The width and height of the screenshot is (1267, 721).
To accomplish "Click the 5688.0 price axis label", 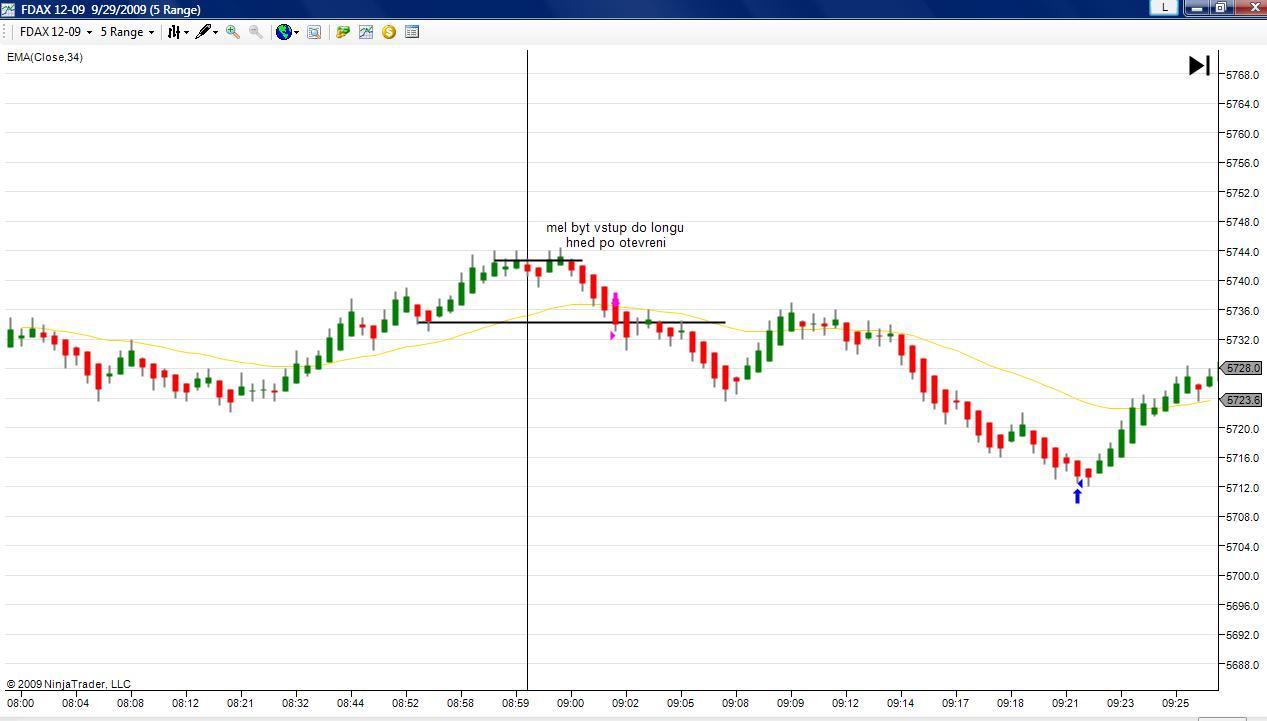I will click(x=1243, y=664).
